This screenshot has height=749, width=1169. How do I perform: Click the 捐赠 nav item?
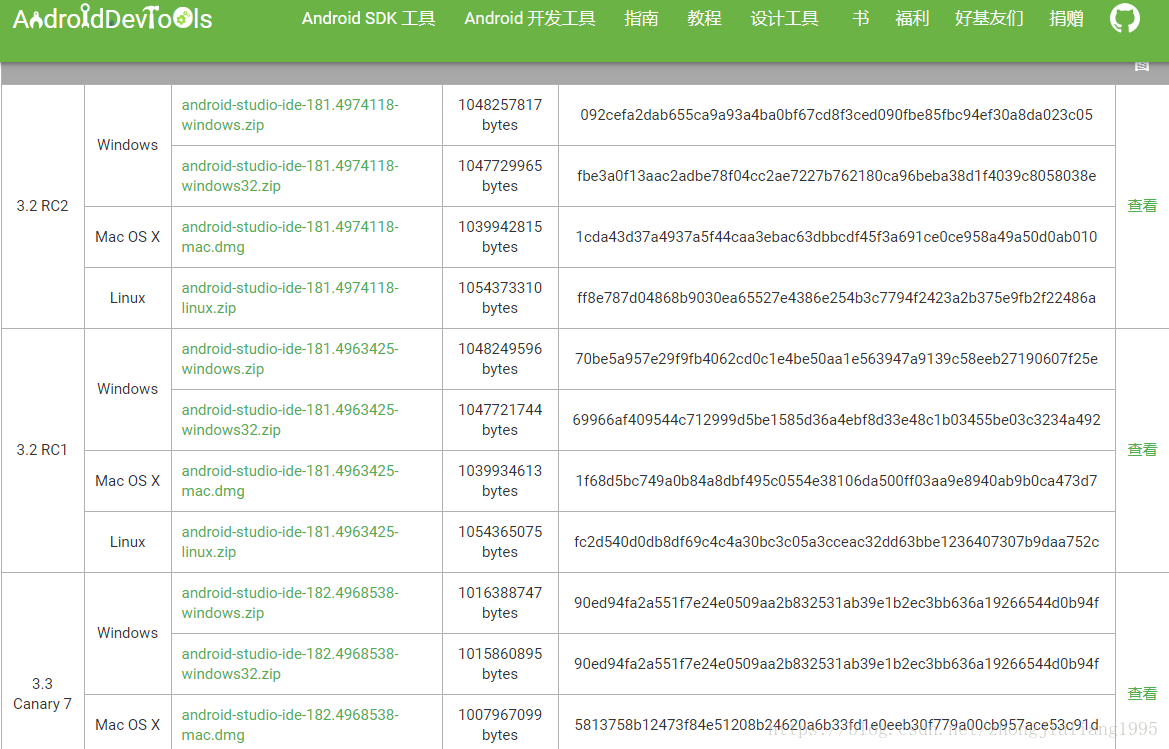[1066, 19]
